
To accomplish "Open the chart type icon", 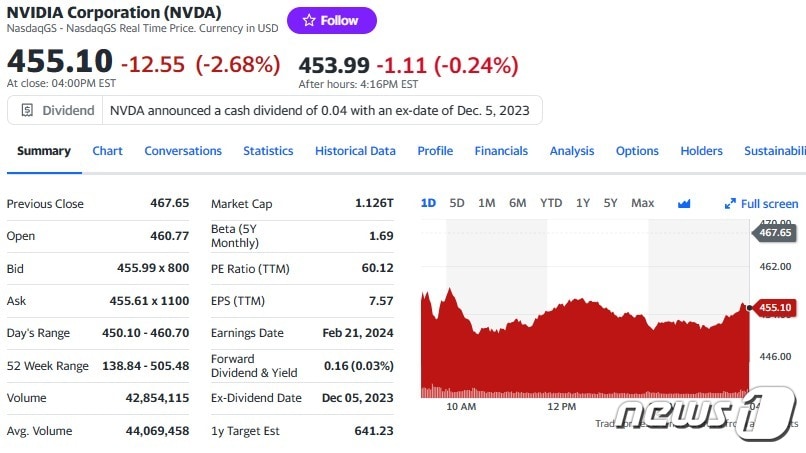I will click(684, 203).
